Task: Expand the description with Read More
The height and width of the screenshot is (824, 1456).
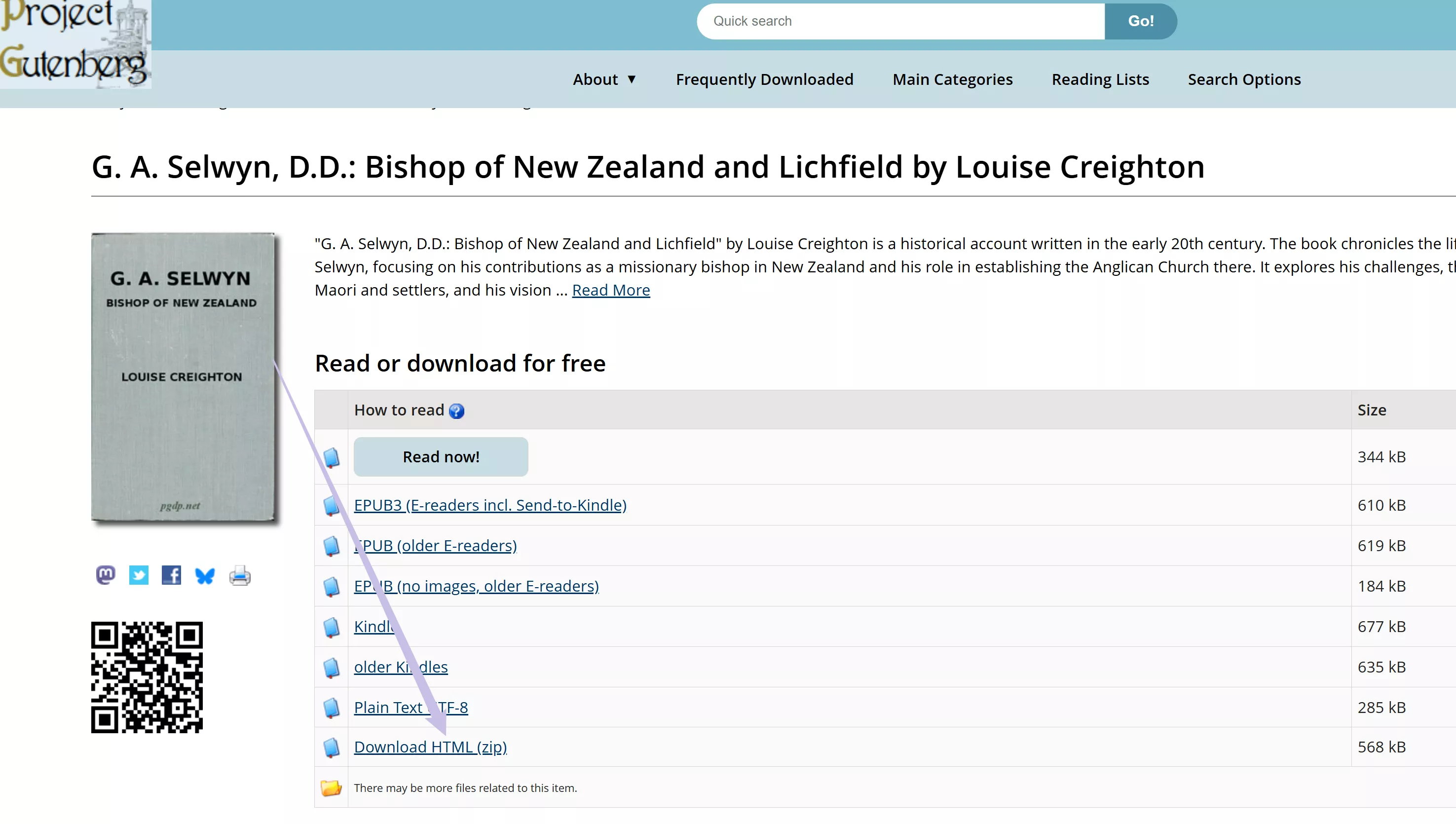Action: (611, 290)
